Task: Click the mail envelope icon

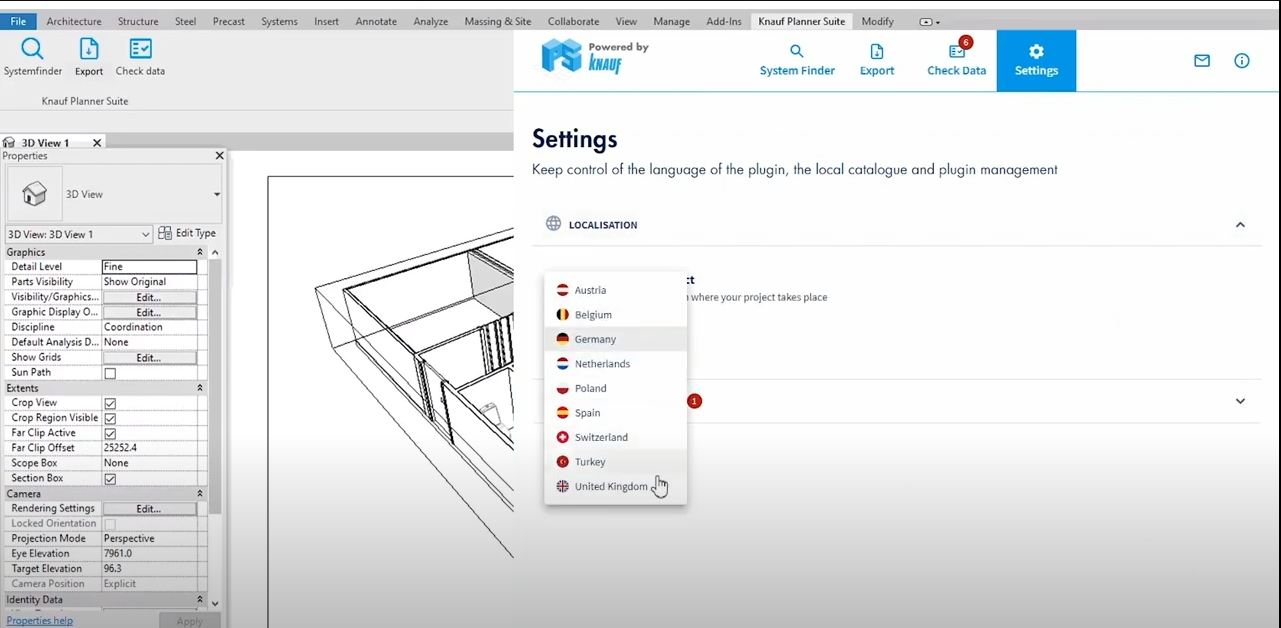Action: pyautogui.click(x=1202, y=61)
